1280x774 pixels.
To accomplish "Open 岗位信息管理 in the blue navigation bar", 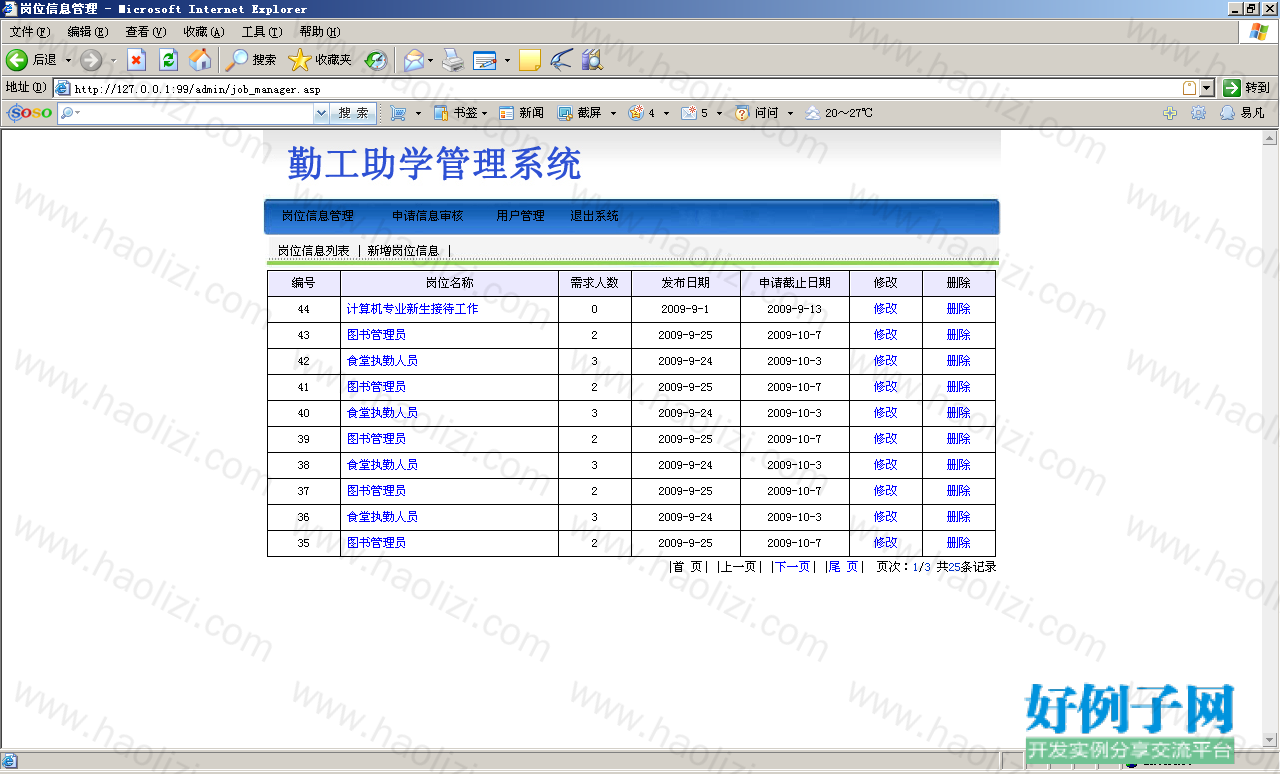I will pos(318,216).
